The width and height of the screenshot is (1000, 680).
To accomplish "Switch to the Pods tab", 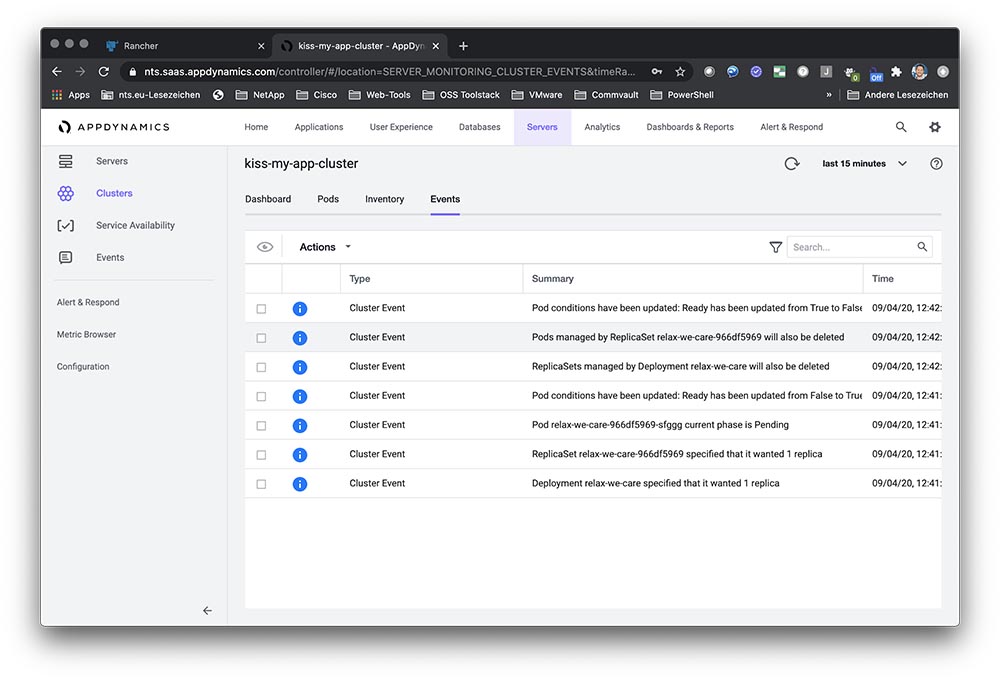I will pyautogui.click(x=328, y=199).
